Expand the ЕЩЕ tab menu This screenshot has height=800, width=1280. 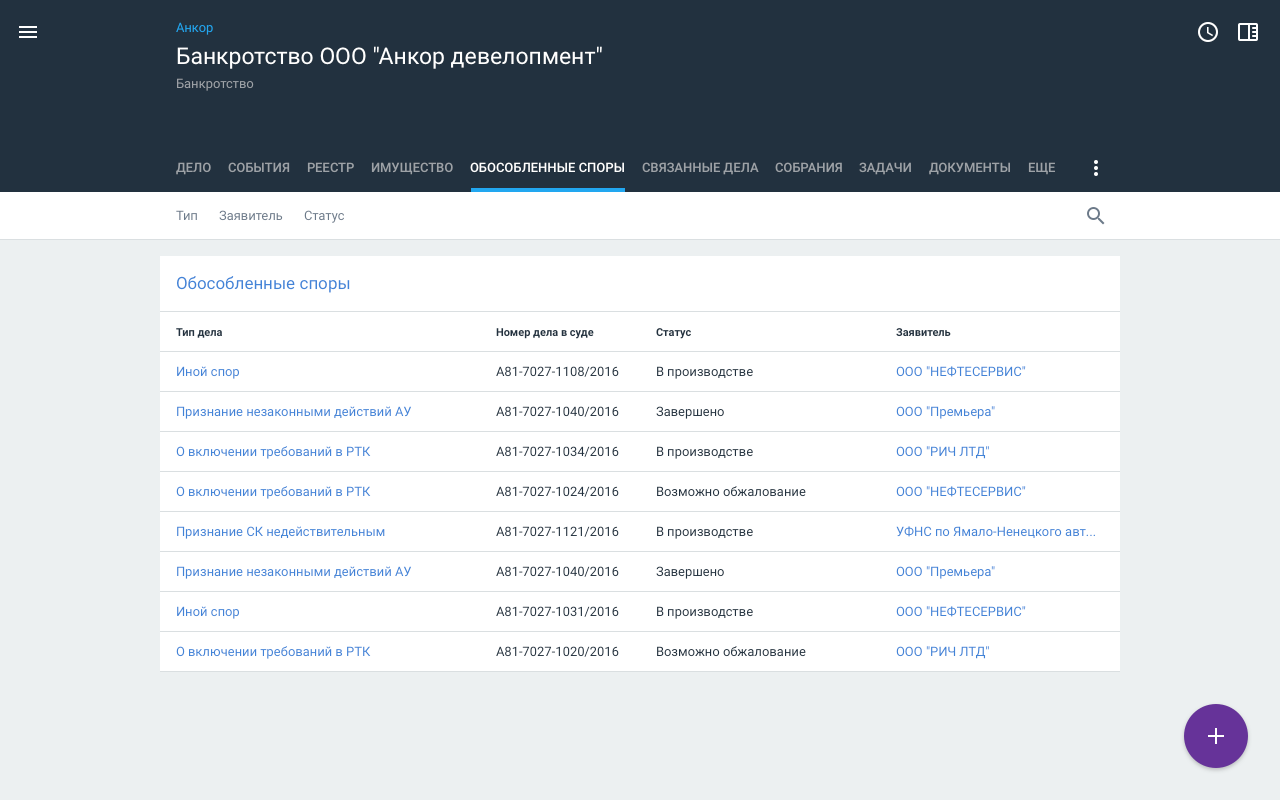[1041, 168]
